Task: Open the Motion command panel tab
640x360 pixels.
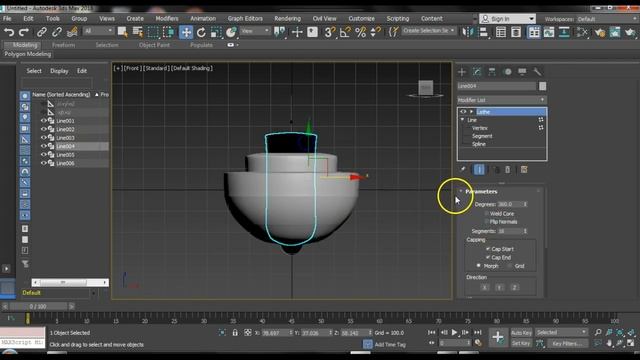Action: pos(507,72)
